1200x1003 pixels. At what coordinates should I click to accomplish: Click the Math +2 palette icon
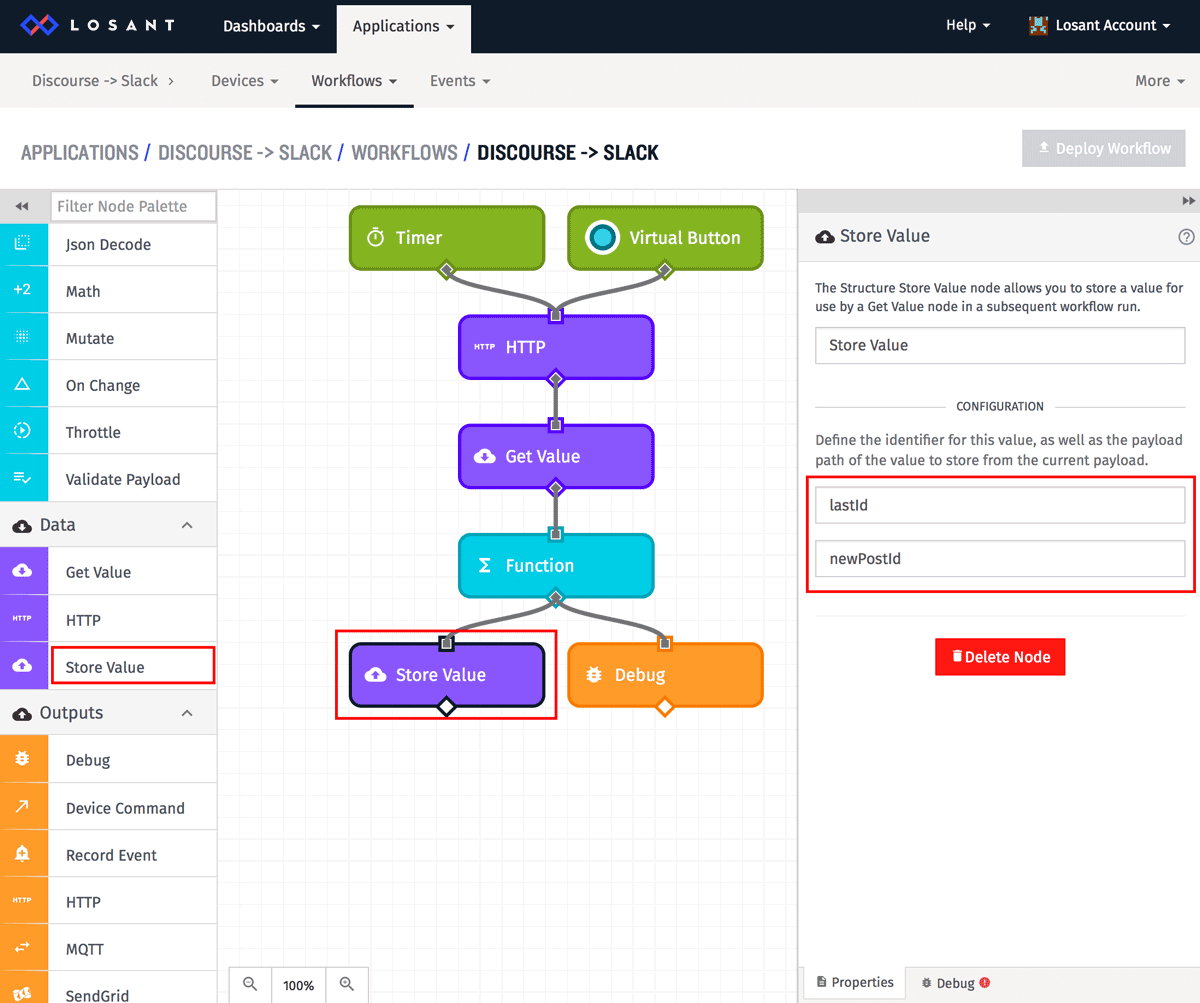pyautogui.click(x=23, y=290)
